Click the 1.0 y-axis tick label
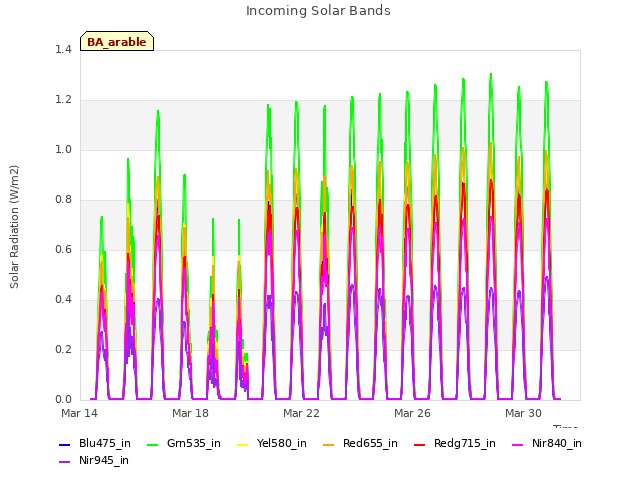 [x=63, y=150]
